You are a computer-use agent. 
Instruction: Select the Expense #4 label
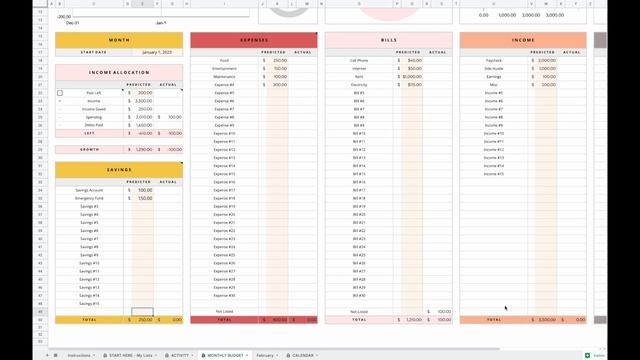coord(224,85)
